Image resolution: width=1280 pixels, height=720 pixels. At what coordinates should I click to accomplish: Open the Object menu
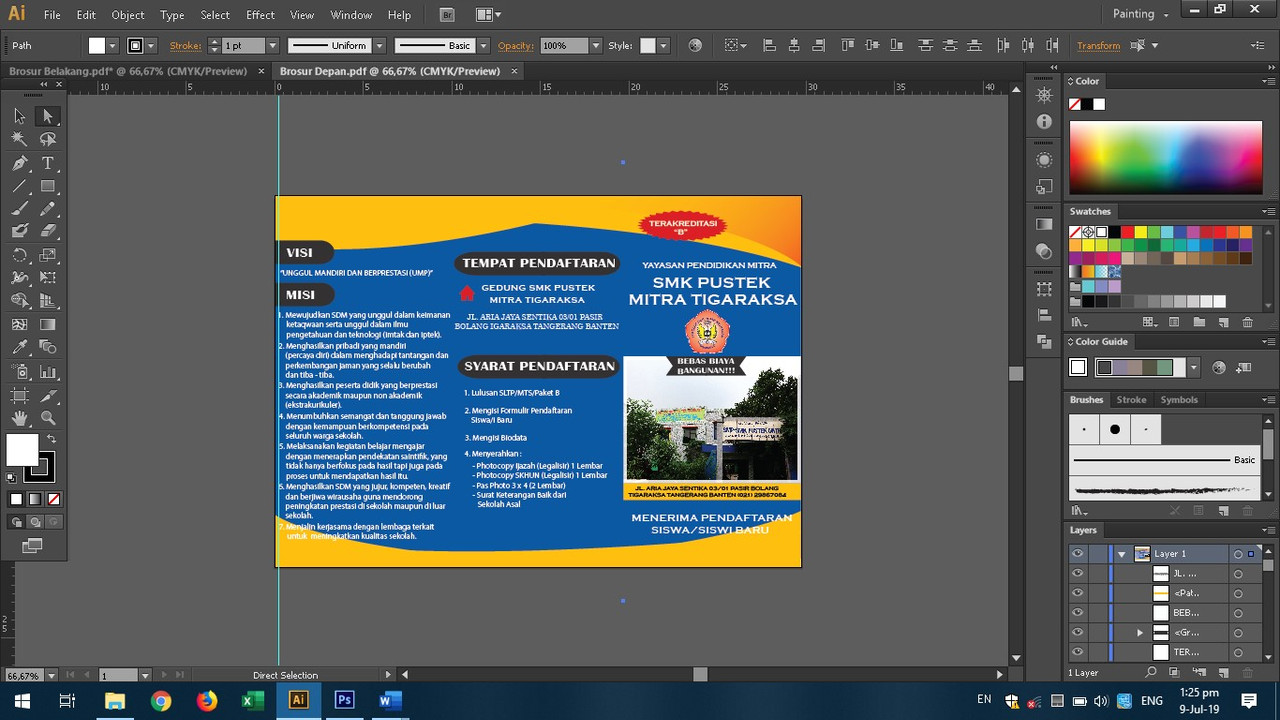[128, 15]
